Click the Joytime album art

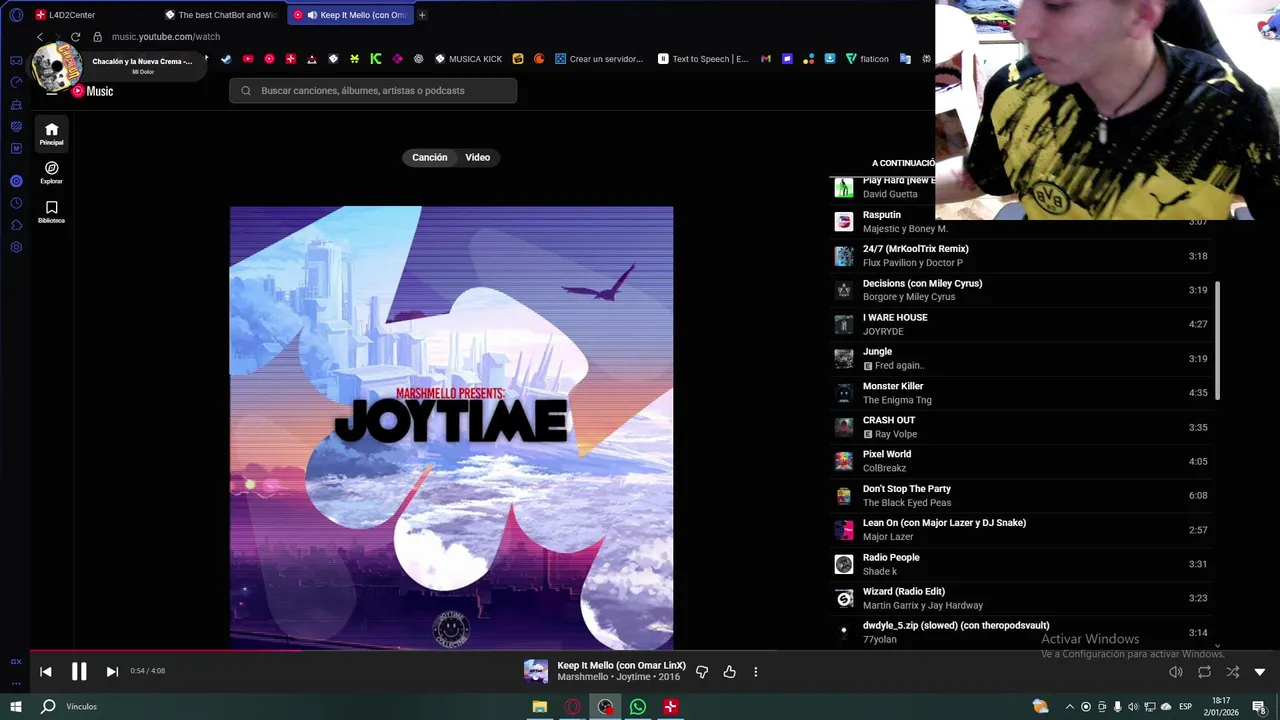coord(451,428)
